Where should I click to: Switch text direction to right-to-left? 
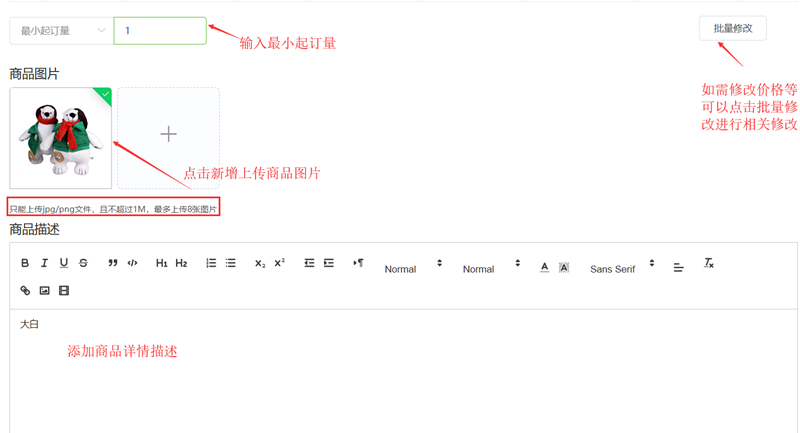click(x=358, y=263)
